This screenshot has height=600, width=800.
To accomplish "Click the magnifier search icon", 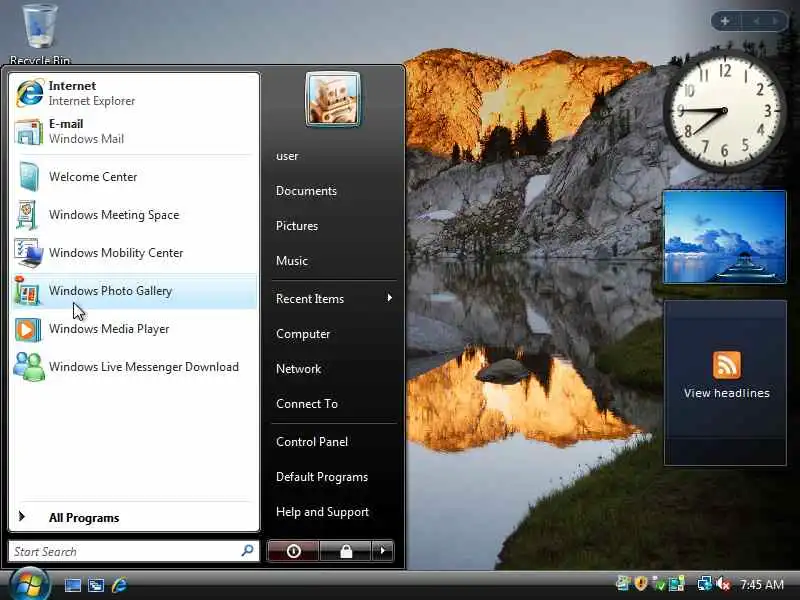I will pyautogui.click(x=247, y=551).
